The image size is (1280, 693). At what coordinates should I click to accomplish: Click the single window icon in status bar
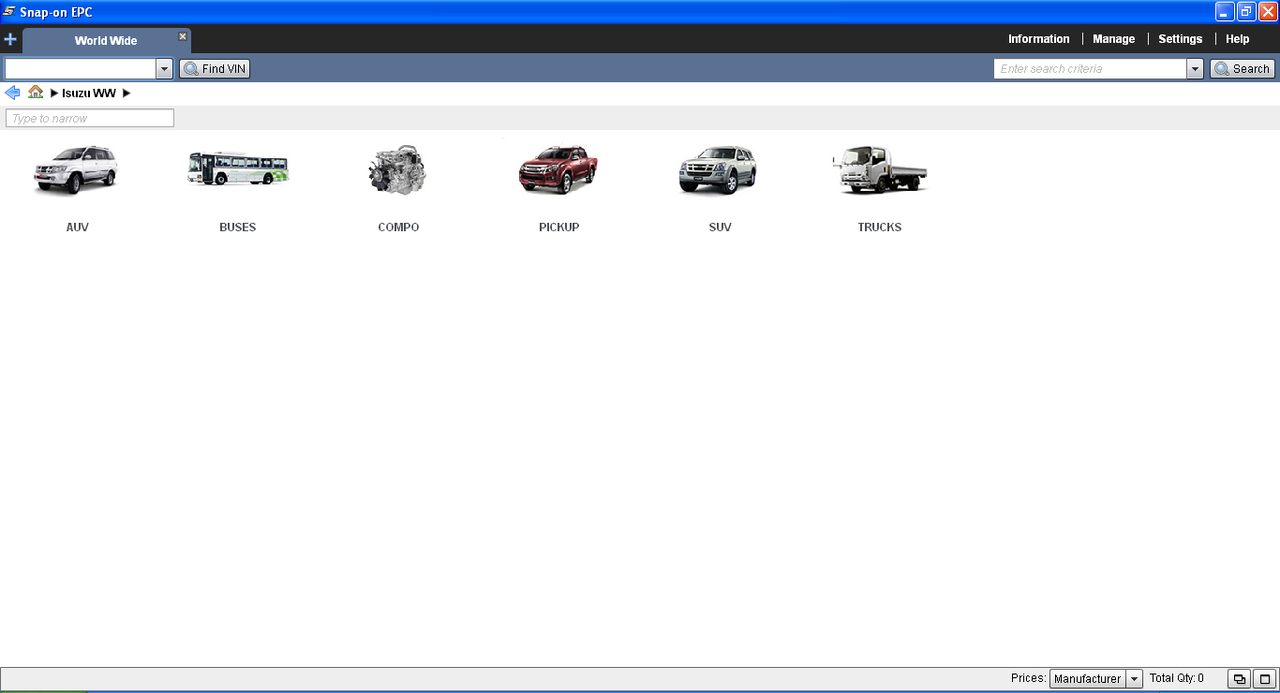click(x=1264, y=679)
